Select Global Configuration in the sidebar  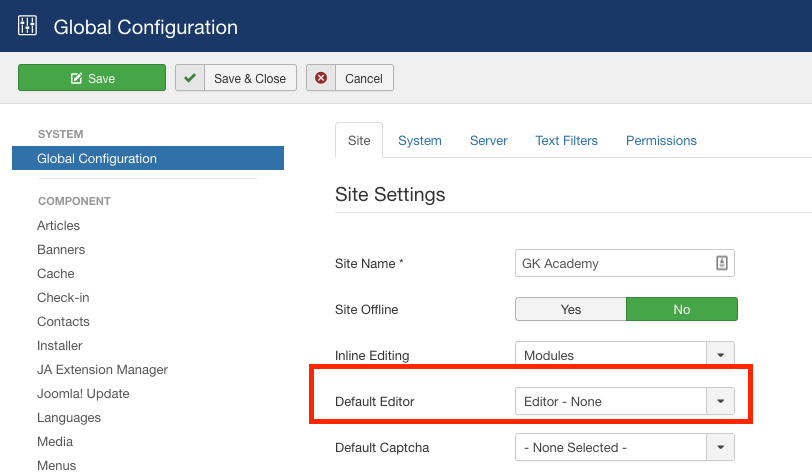[x=97, y=159]
